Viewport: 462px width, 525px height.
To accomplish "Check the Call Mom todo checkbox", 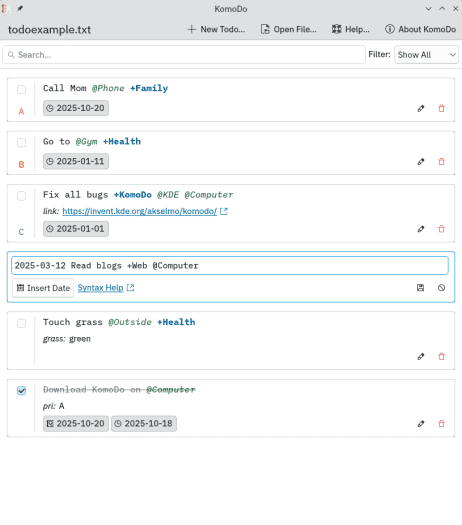I will pos(21,89).
